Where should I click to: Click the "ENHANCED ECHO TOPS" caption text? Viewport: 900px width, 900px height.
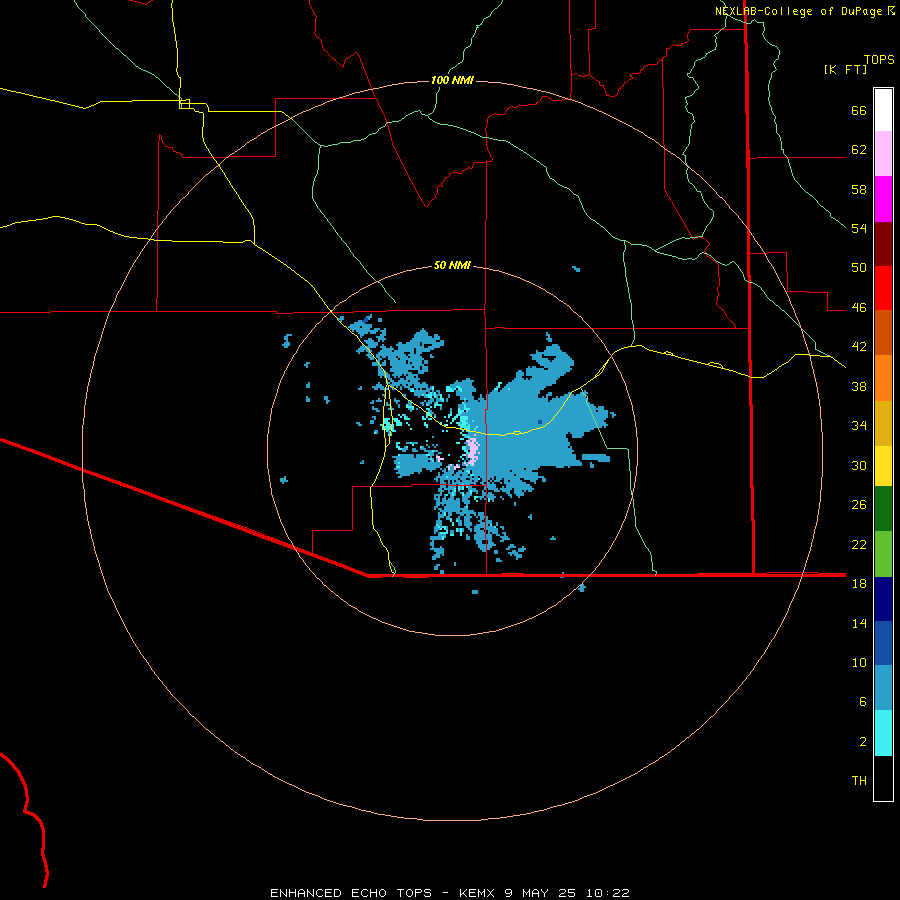point(349,893)
